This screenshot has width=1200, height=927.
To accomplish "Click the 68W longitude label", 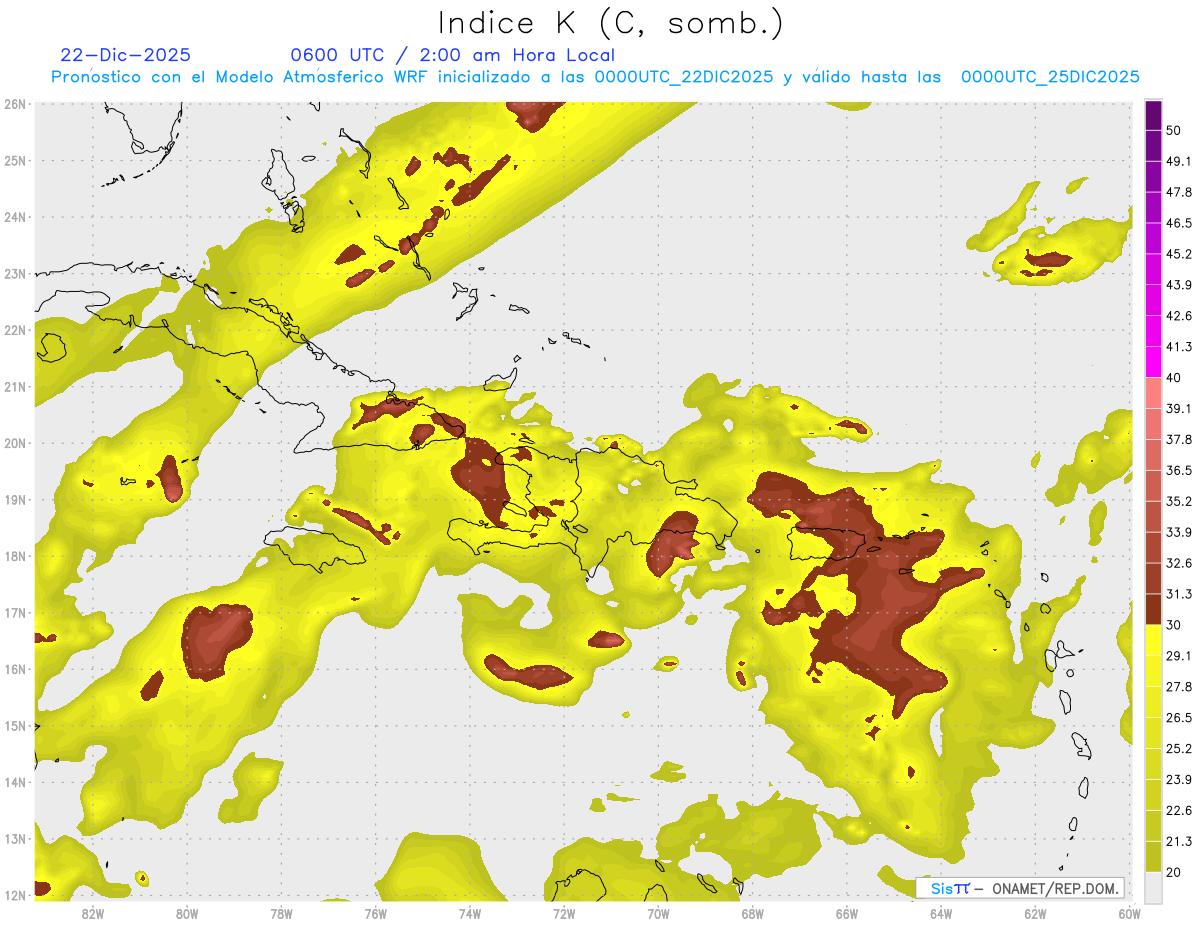I will (x=753, y=913).
